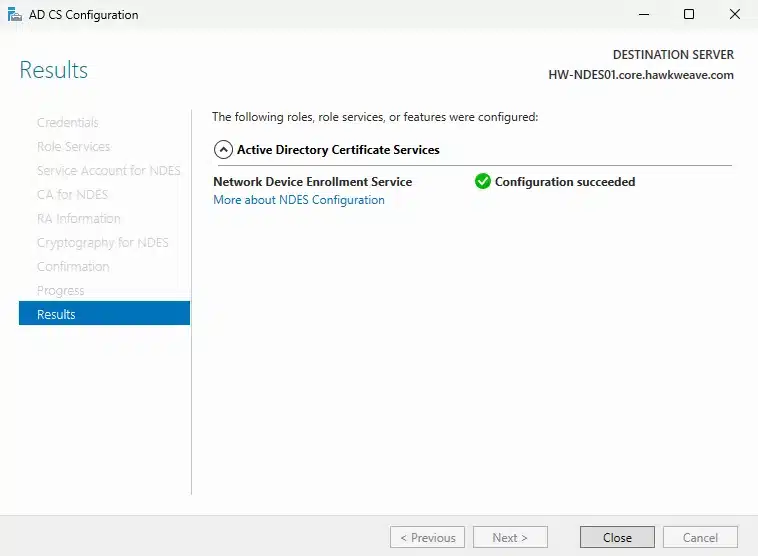Screen dimensions: 758x556
Task: Minimize the AD CS Configuration window
Action: pyautogui.click(x=643, y=15)
